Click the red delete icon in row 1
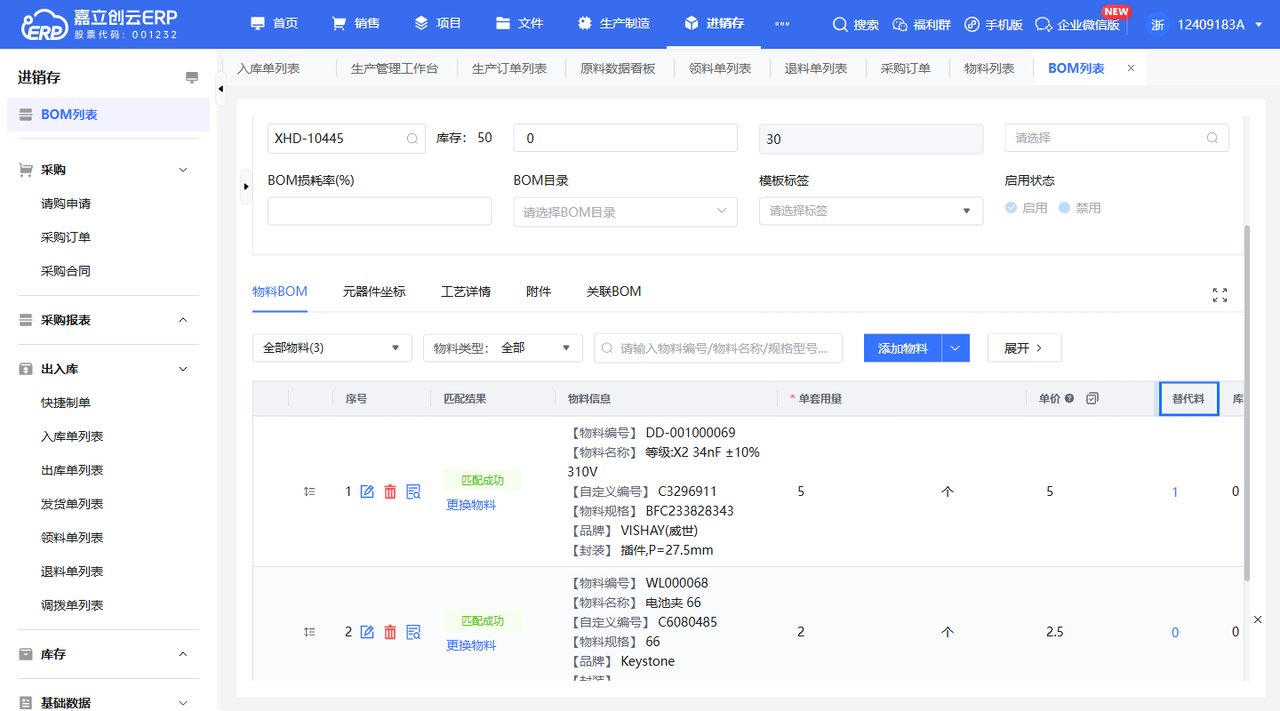The height and width of the screenshot is (711, 1280). (390, 491)
